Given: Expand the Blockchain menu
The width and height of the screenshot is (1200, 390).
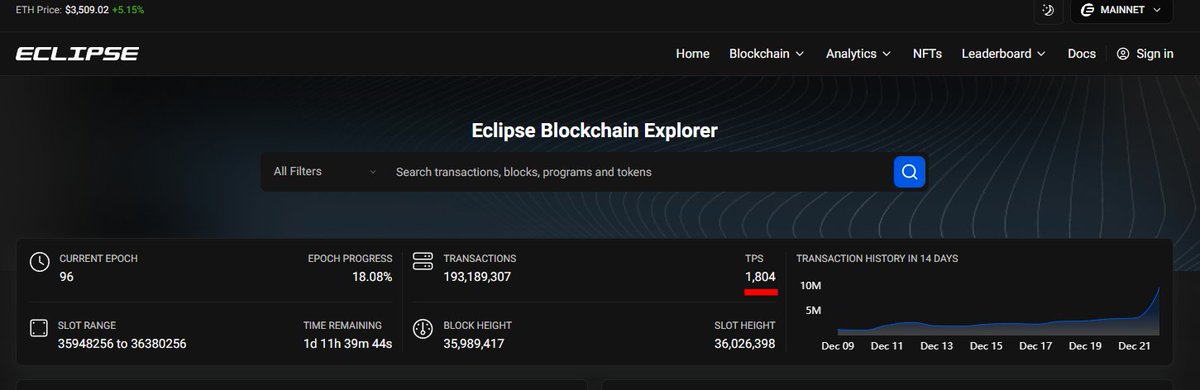Looking at the screenshot, I should point(767,54).
